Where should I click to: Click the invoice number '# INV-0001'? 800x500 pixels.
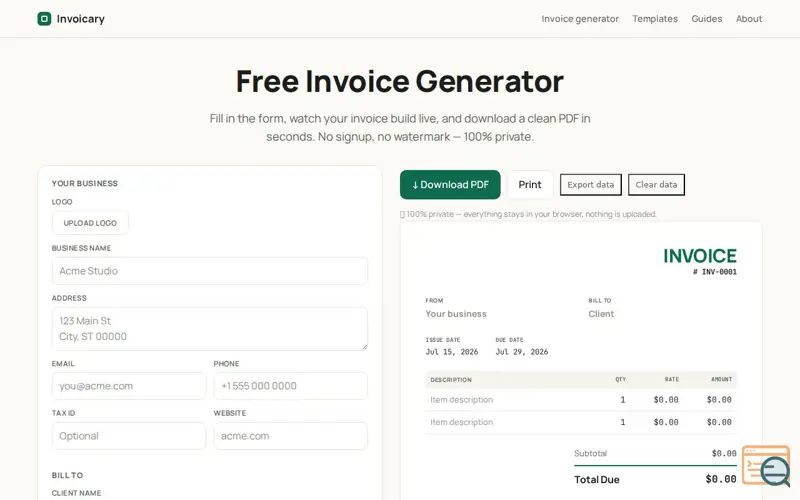[x=714, y=272]
